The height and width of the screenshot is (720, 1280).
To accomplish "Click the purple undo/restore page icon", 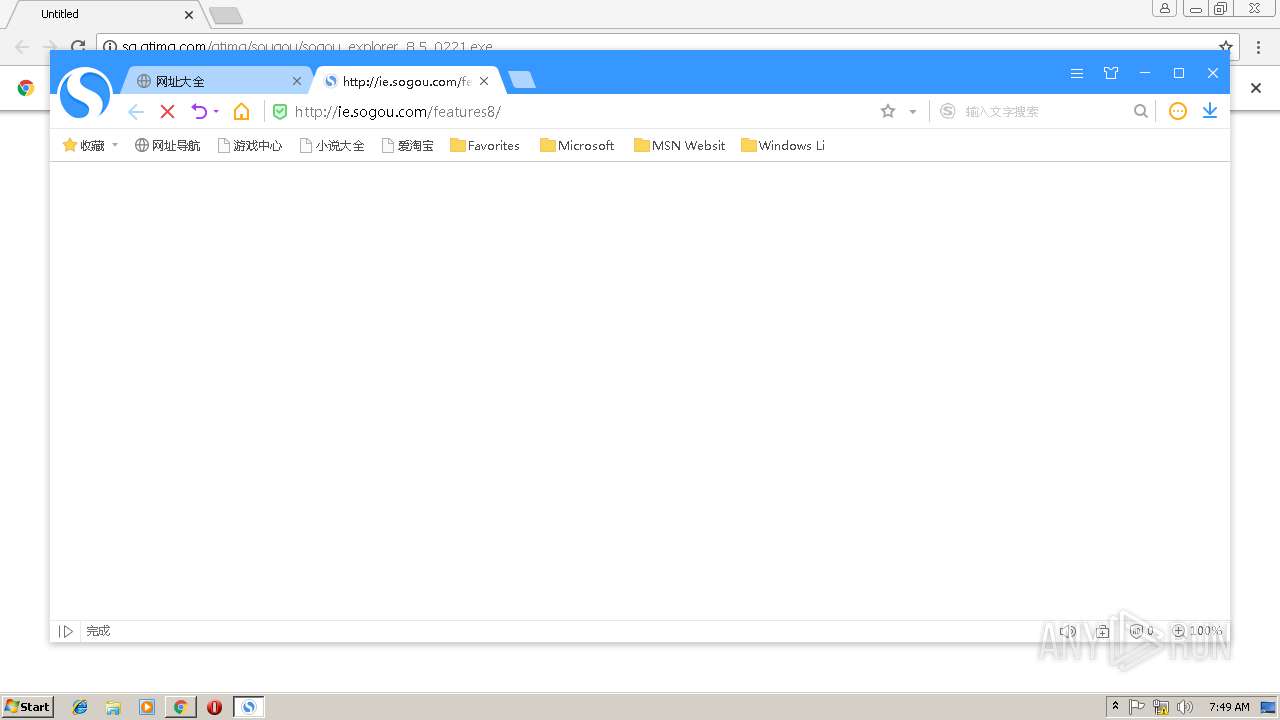I will click(199, 112).
